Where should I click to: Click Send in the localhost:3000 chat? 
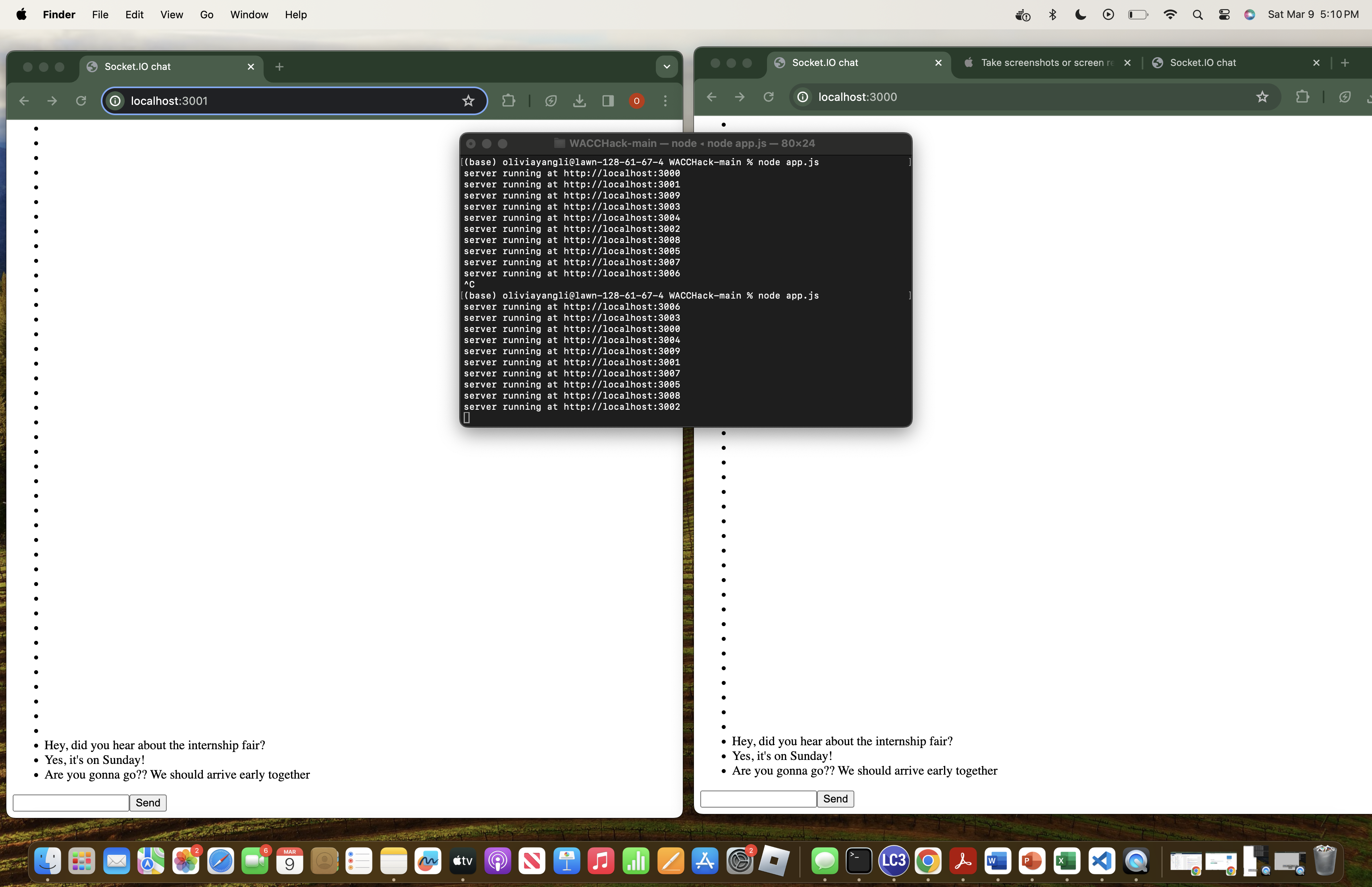(x=835, y=799)
